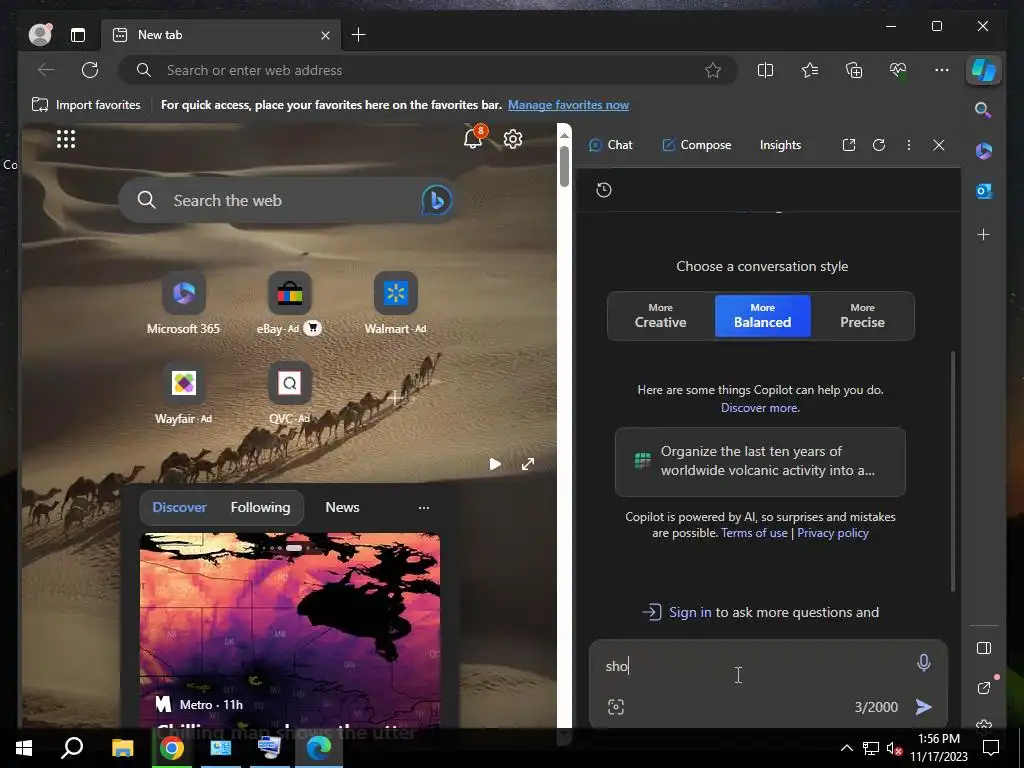
Task: Click the Bing chat icon in search box
Action: click(x=437, y=200)
